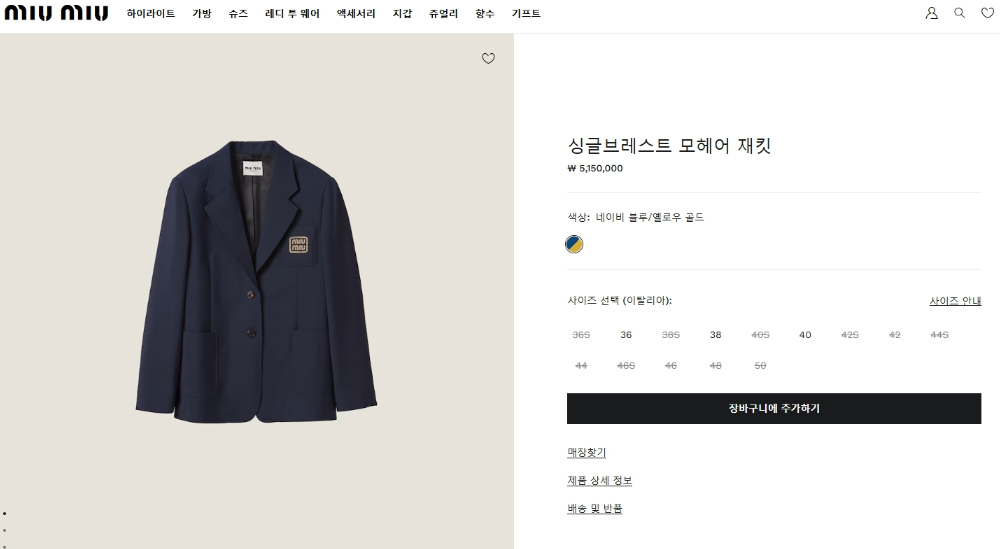The height and width of the screenshot is (549, 1000).
Task: Add jacket to wishlist via image heart
Action: pos(488,59)
